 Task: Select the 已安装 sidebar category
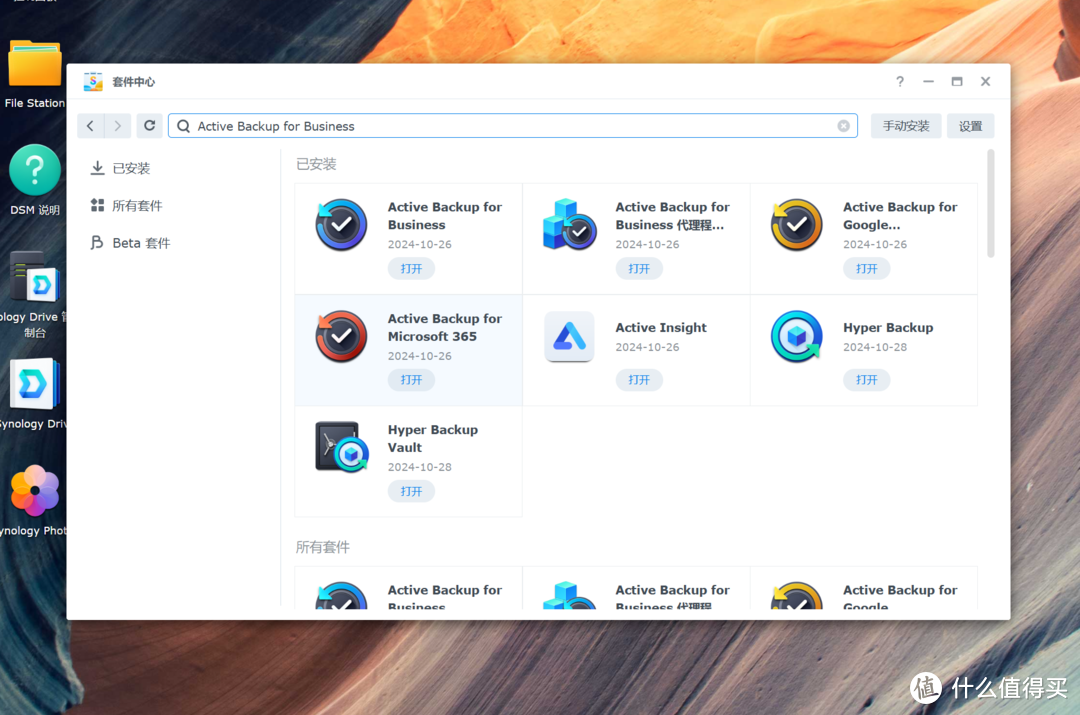coord(131,168)
